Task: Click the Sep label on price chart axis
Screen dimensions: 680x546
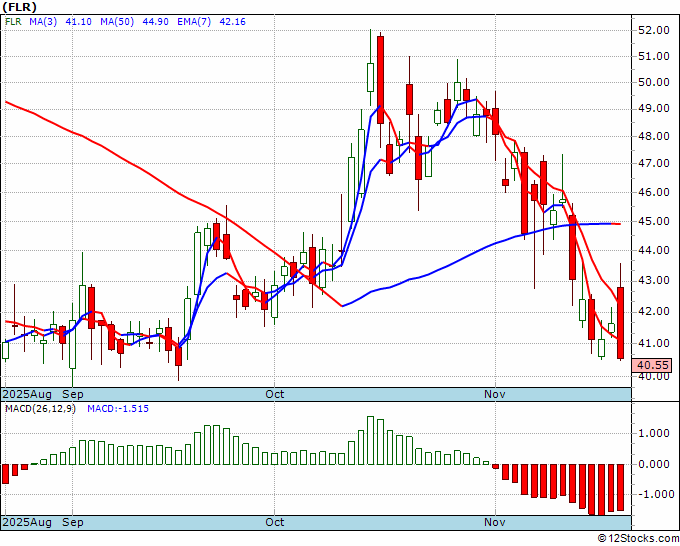Action: pyautogui.click(x=73, y=394)
